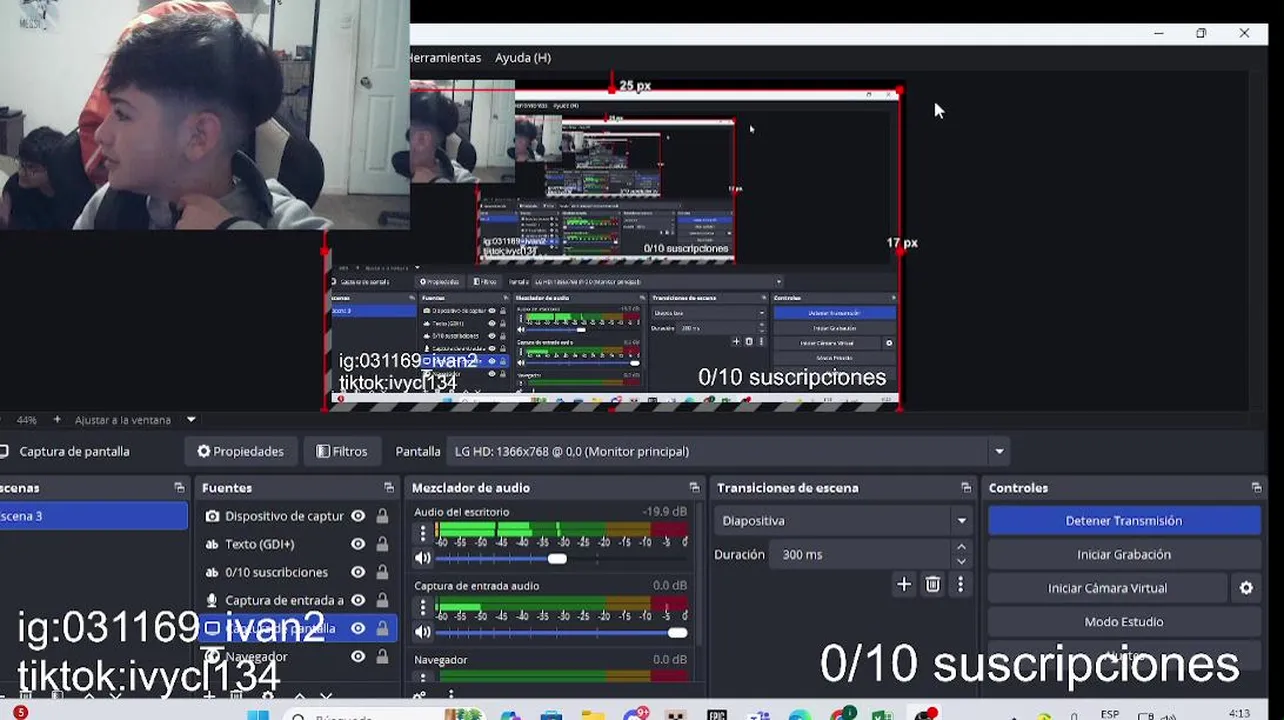The image size is (1284, 720).
Task: Click the 44% preview zoom value
Action: [27, 420]
